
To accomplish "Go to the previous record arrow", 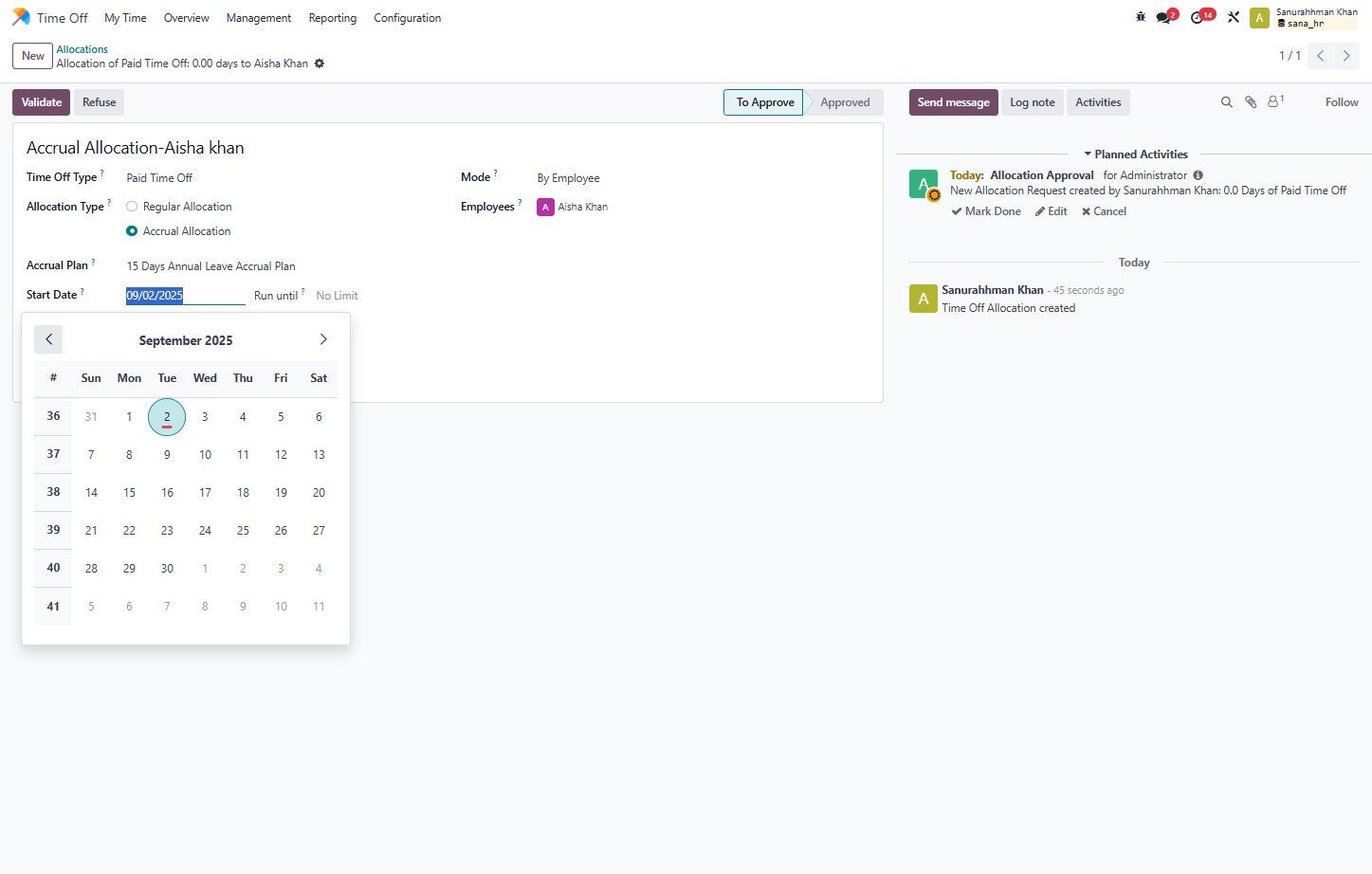I will pyautogui.click(x=1320, y=56).
